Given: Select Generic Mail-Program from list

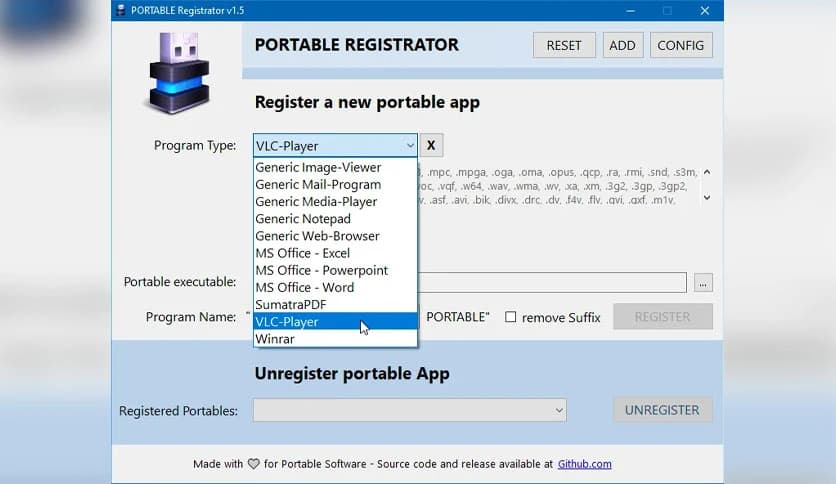Looking at the screenshot, I should click(x=335, y=184).
